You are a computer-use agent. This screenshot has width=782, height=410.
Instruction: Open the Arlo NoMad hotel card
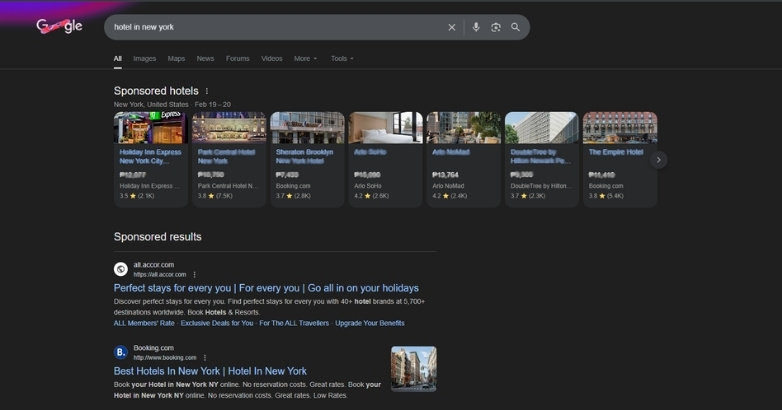(x=464, y=159)
